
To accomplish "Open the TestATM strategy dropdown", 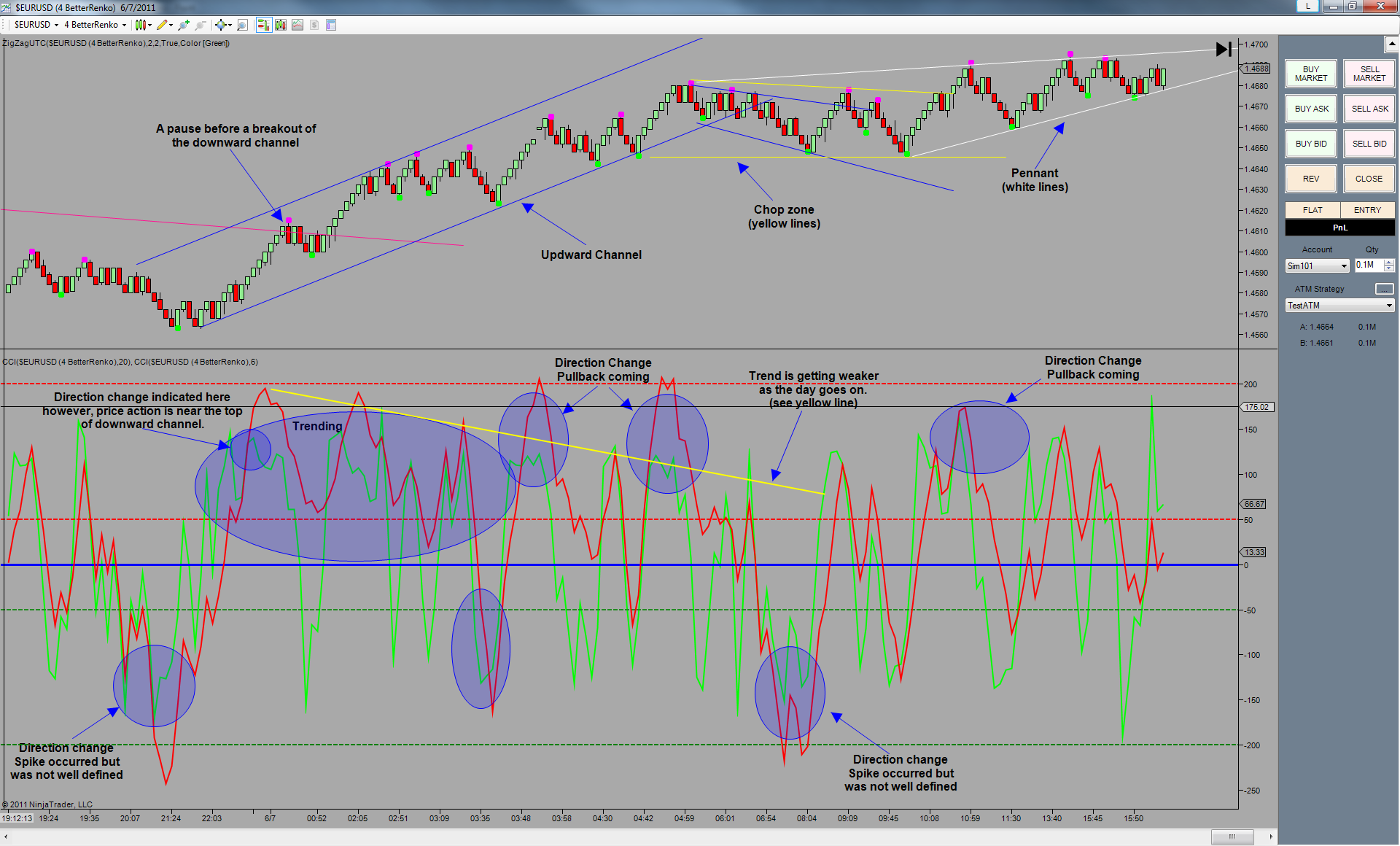I will (x=1340, y=306).
